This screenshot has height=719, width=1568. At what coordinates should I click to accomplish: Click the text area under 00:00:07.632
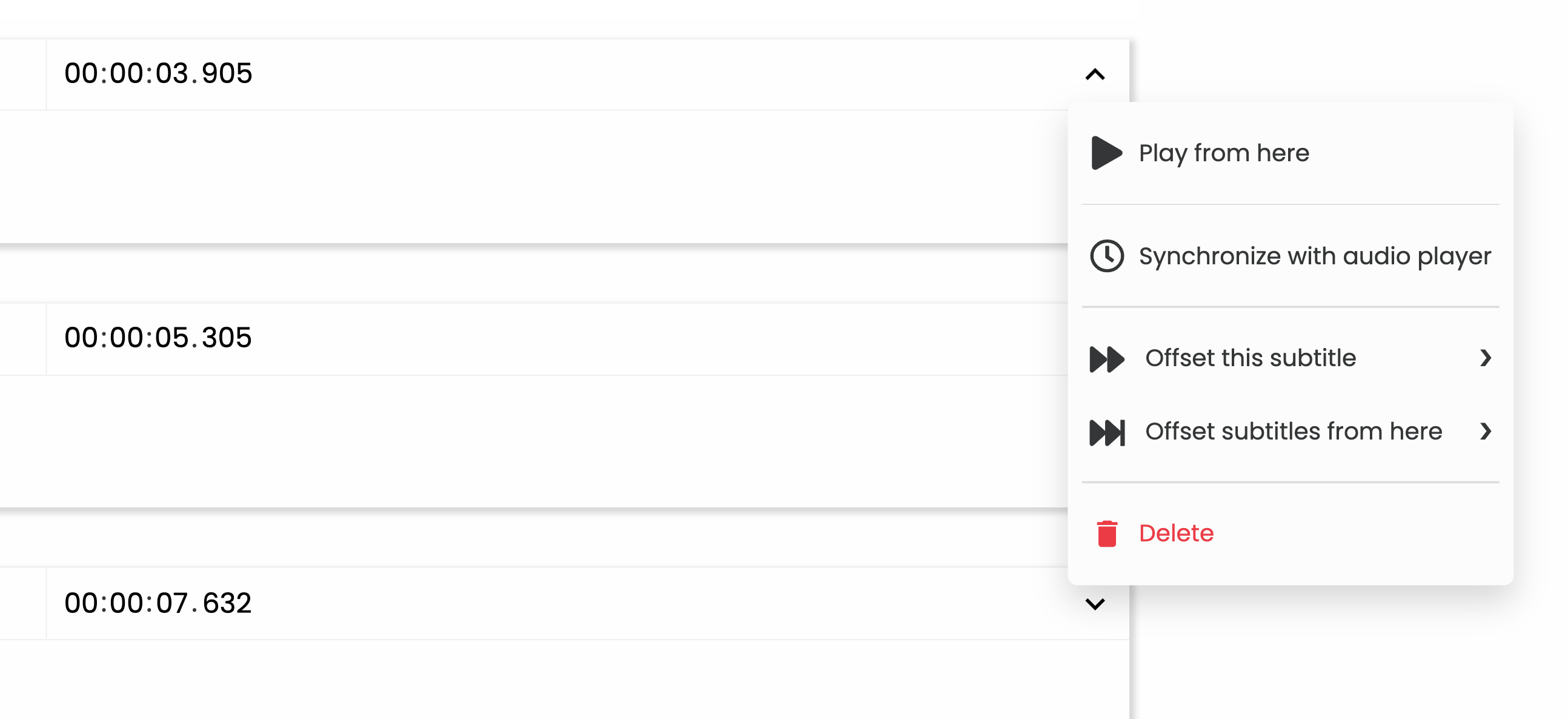pos(564,680)
